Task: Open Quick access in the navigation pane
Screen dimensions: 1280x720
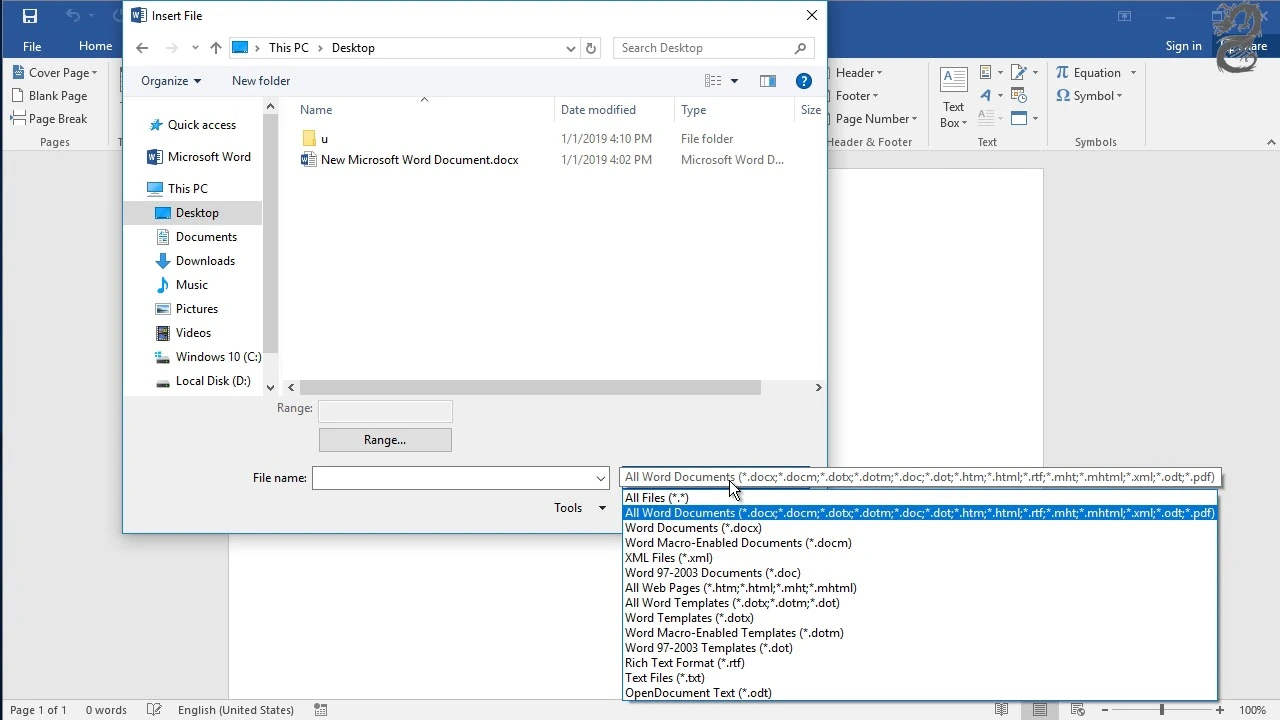Action: (192, 125)
